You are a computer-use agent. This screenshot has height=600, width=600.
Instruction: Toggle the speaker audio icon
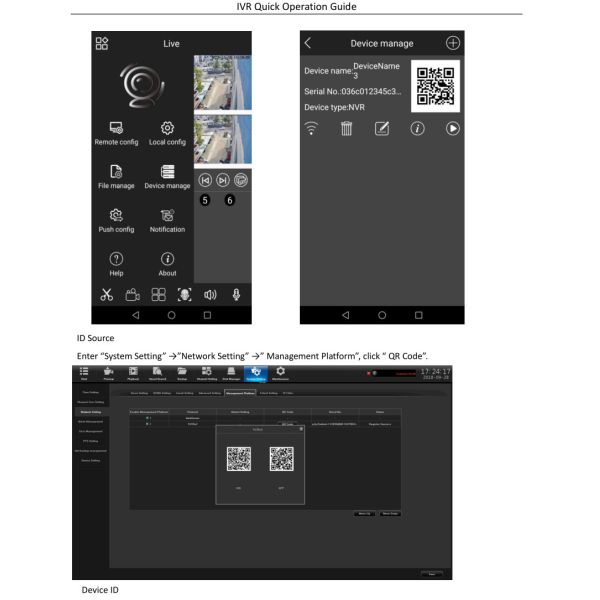pyautogui.click(x=212, y=295)
